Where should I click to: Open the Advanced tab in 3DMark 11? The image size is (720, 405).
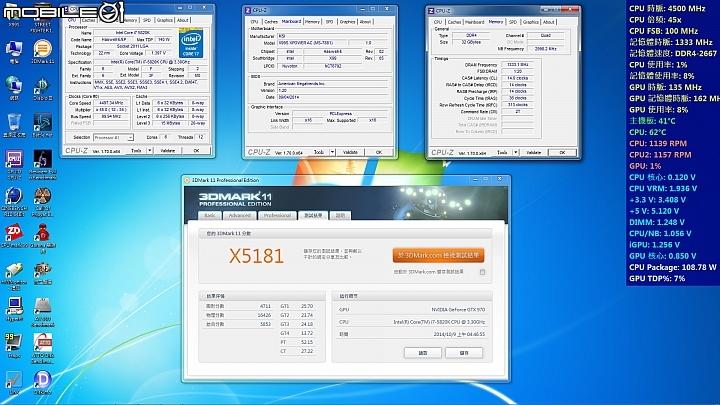[240, 215]
